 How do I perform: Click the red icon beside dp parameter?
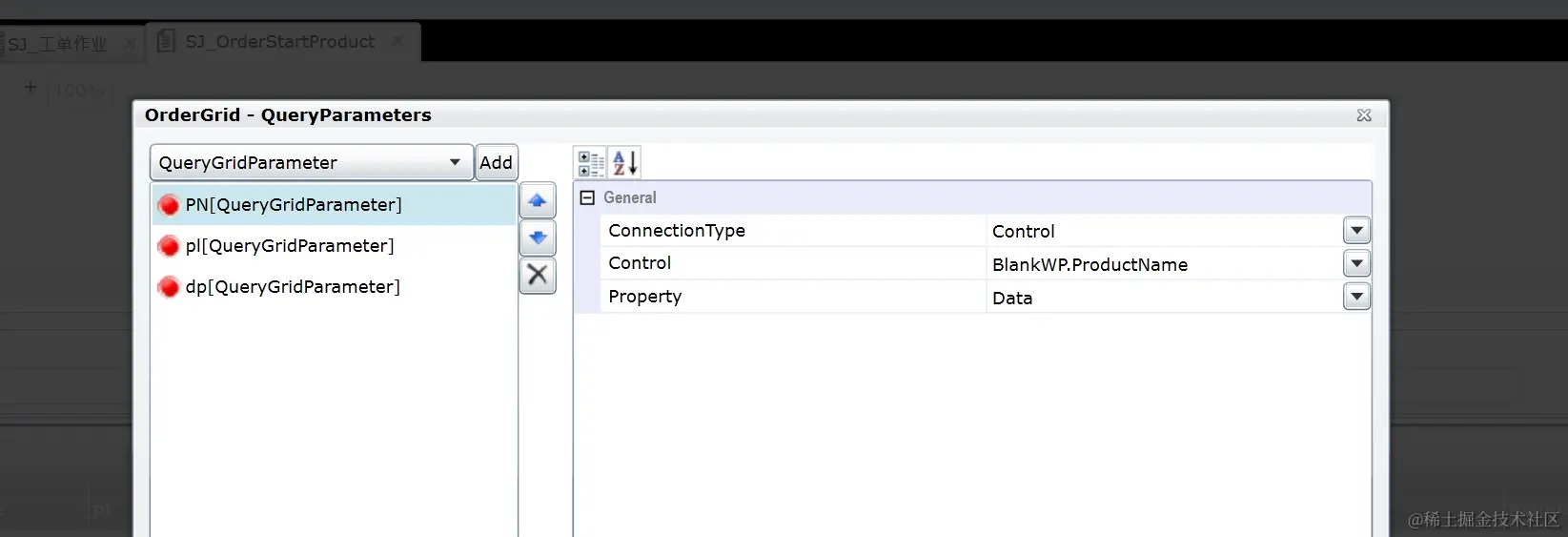coord(169,287)
